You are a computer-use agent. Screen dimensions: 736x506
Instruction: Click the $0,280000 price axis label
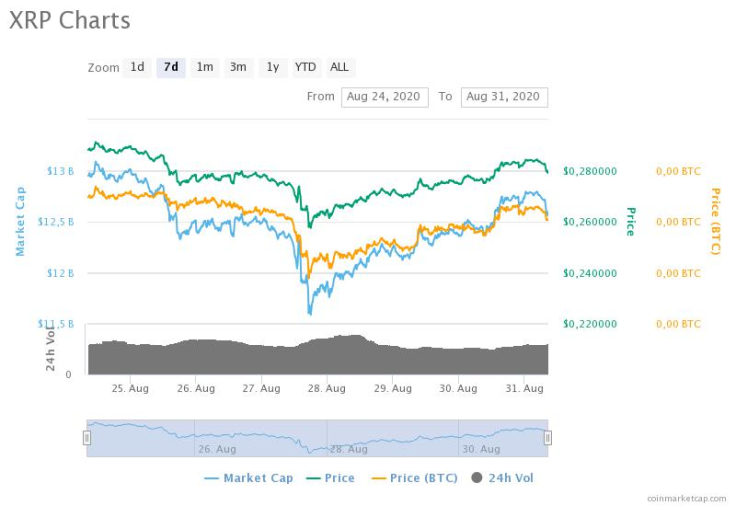(590, 171)
